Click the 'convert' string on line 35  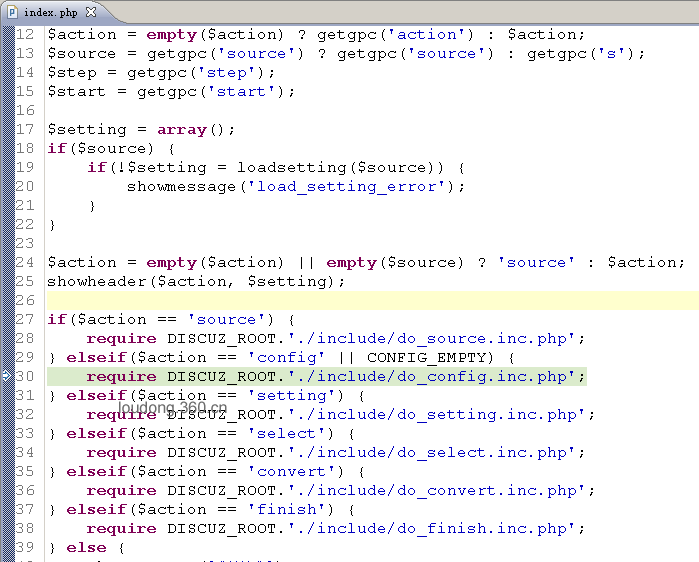coord(291,472)
